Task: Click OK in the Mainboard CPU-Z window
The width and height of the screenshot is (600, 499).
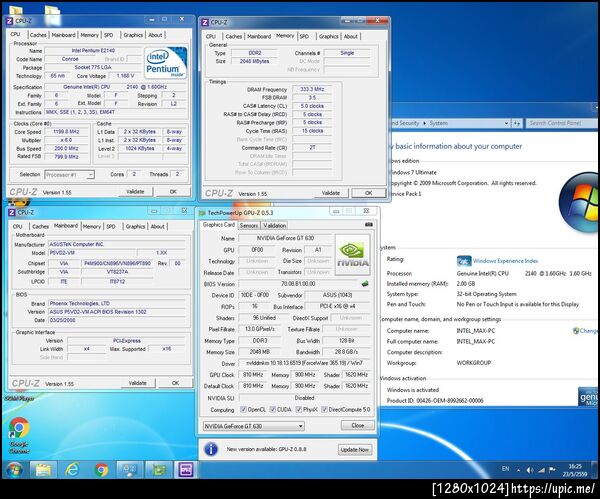Action: pyautogui.click(x=175, y=383)
